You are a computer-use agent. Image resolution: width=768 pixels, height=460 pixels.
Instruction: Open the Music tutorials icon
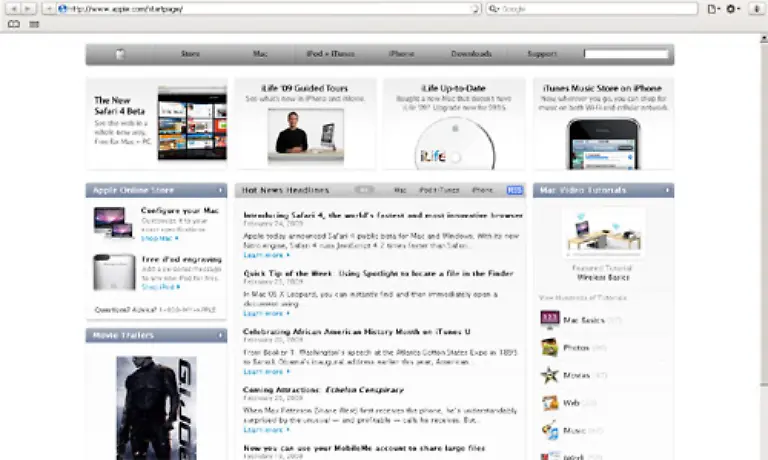tap(550, 431)
